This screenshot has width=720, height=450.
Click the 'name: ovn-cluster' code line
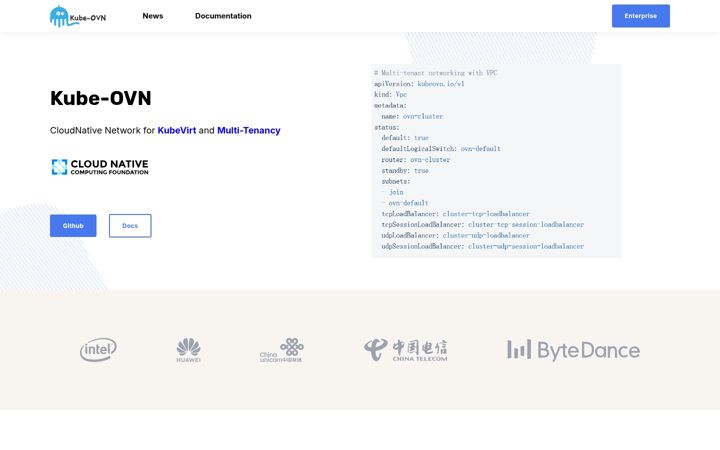pyautogui.click(x=412, y=117)
